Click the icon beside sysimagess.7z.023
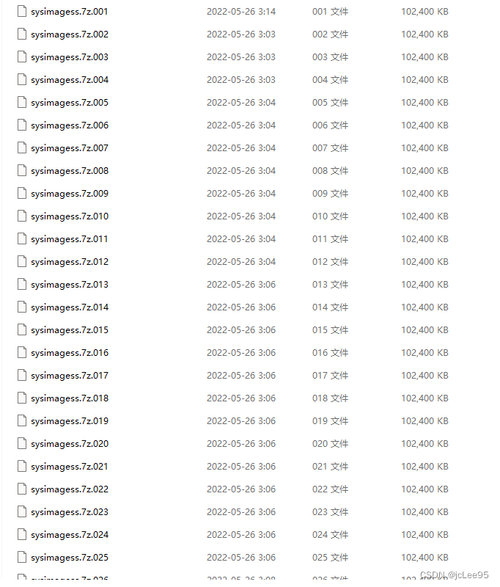Screen dimensions: 500x587 point(22,512)
